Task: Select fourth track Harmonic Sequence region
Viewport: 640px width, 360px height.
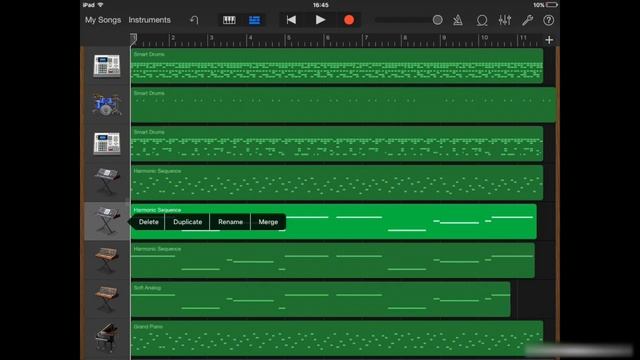Action: [337, 182]
